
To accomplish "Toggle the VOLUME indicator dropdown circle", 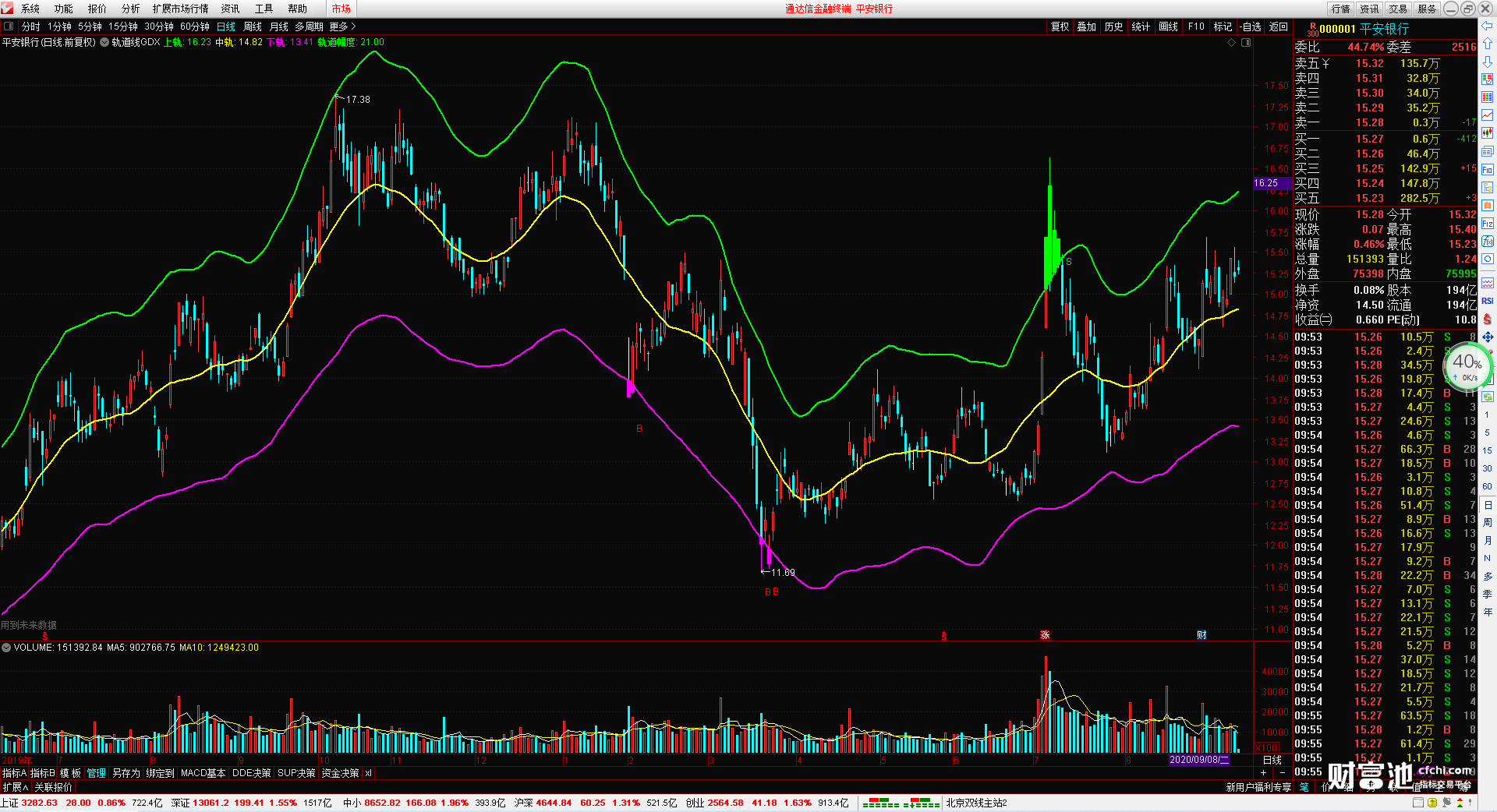I will [x=6, y=648].
